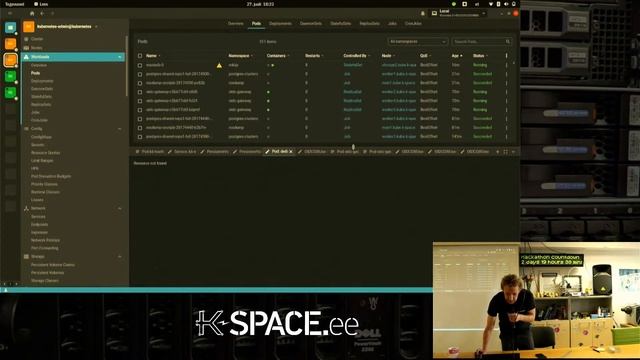Check the box for the pod with warning
The width and height of the screenshot is (640, 360).
140,65
